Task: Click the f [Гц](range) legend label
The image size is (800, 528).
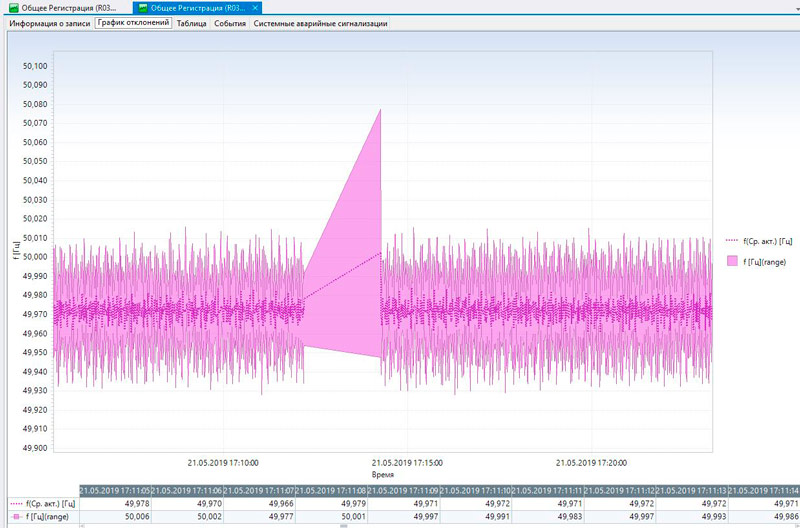Action: (x=765, y=261)
